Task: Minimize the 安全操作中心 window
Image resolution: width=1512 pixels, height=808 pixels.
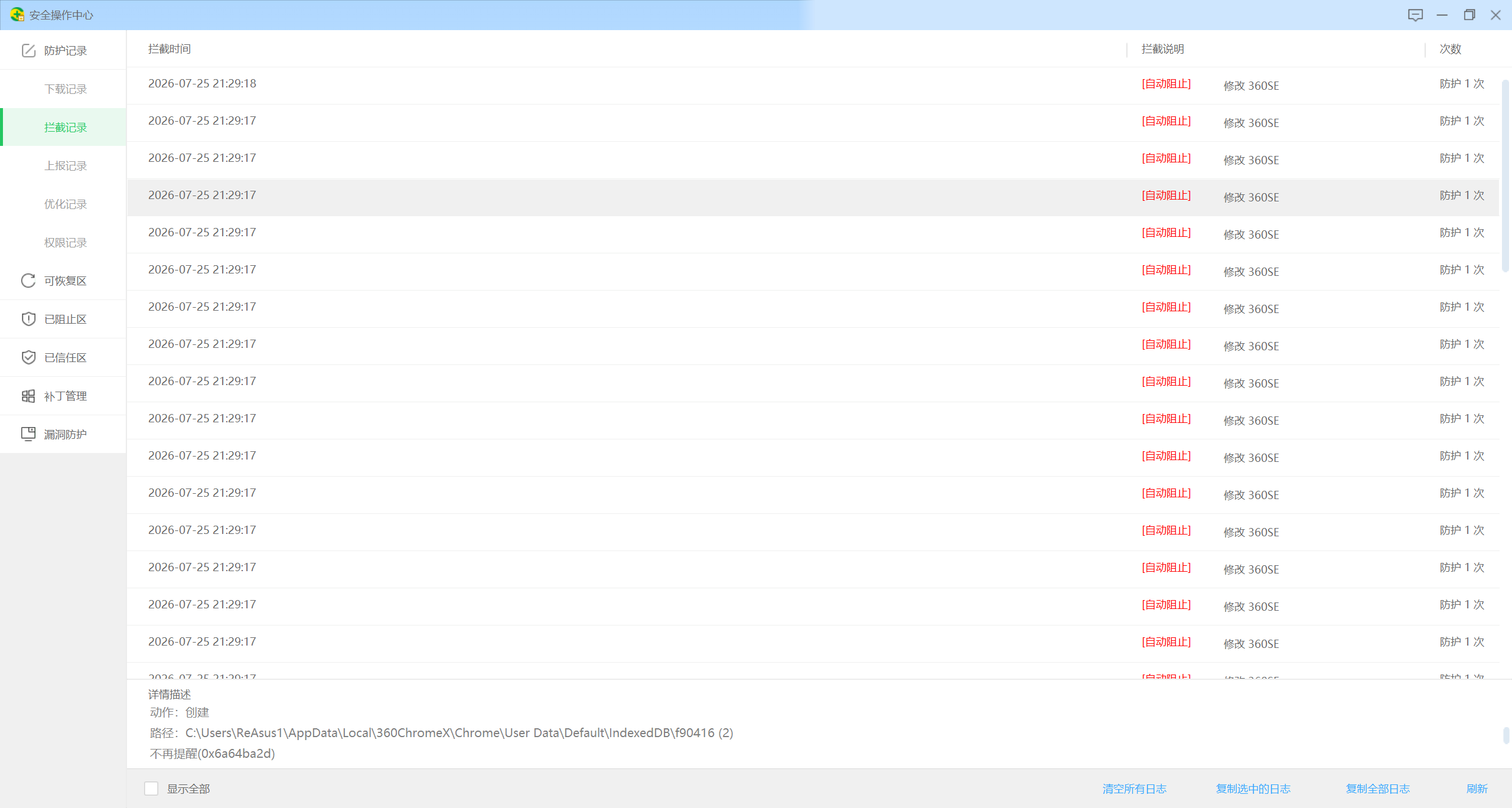Action: (x=1442, y=15)
